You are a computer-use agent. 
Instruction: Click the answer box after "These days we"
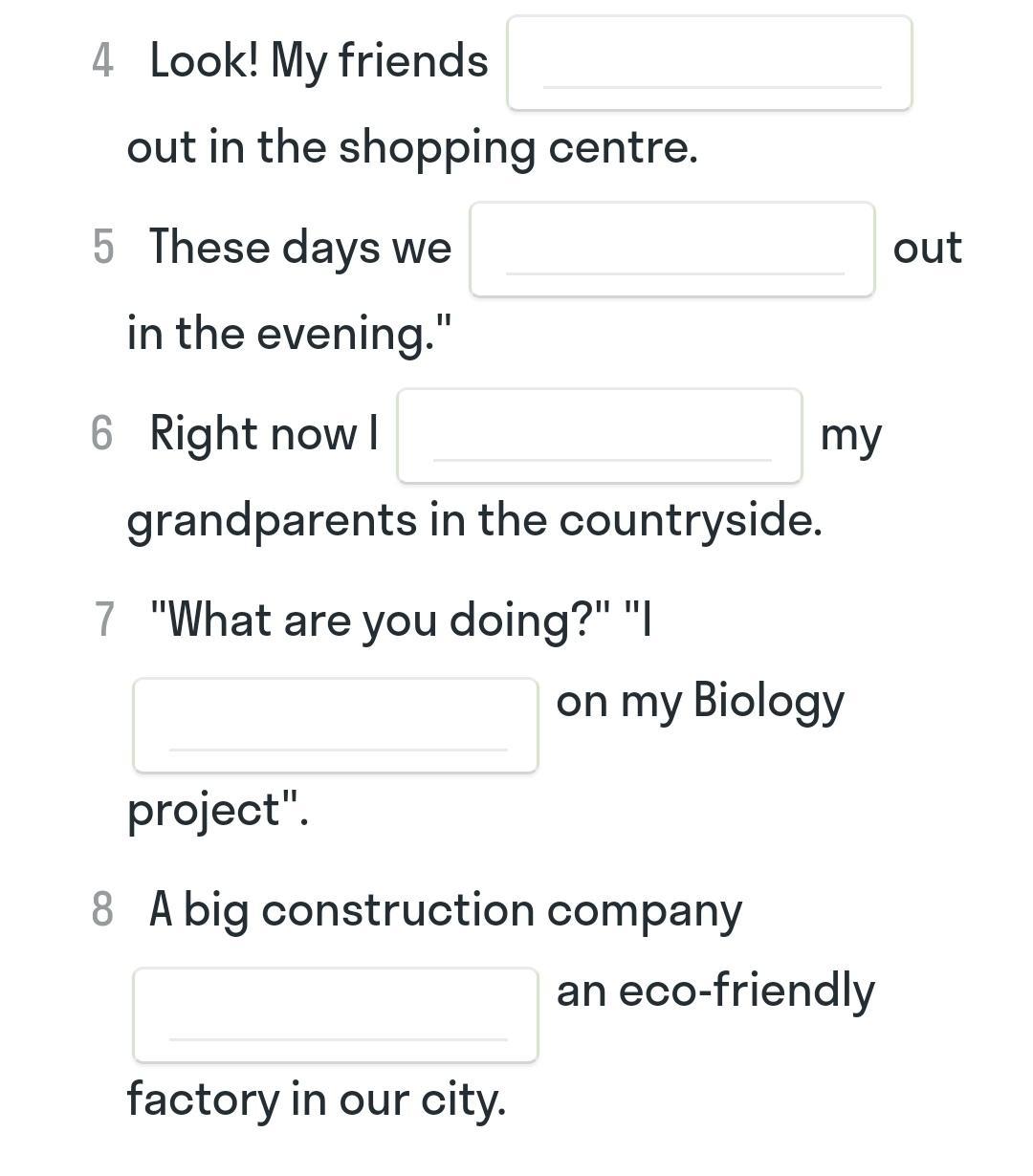[x=671, y=250]
